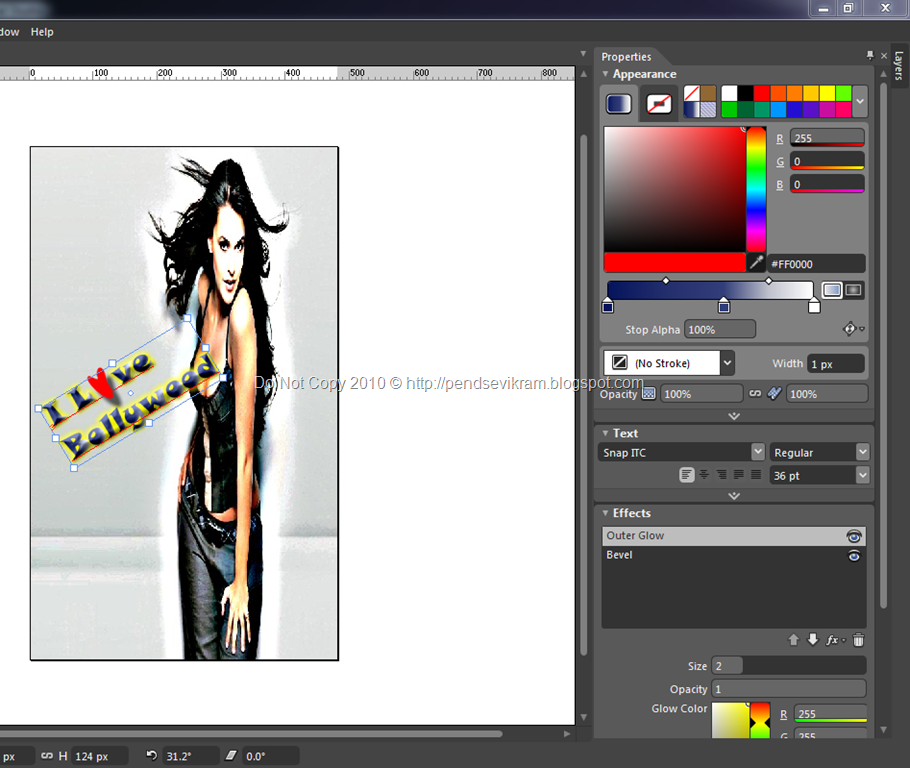Viewport: 910px width, 768px height.
Task: Click the R value 255 field in Appearance
Action: 827,138
